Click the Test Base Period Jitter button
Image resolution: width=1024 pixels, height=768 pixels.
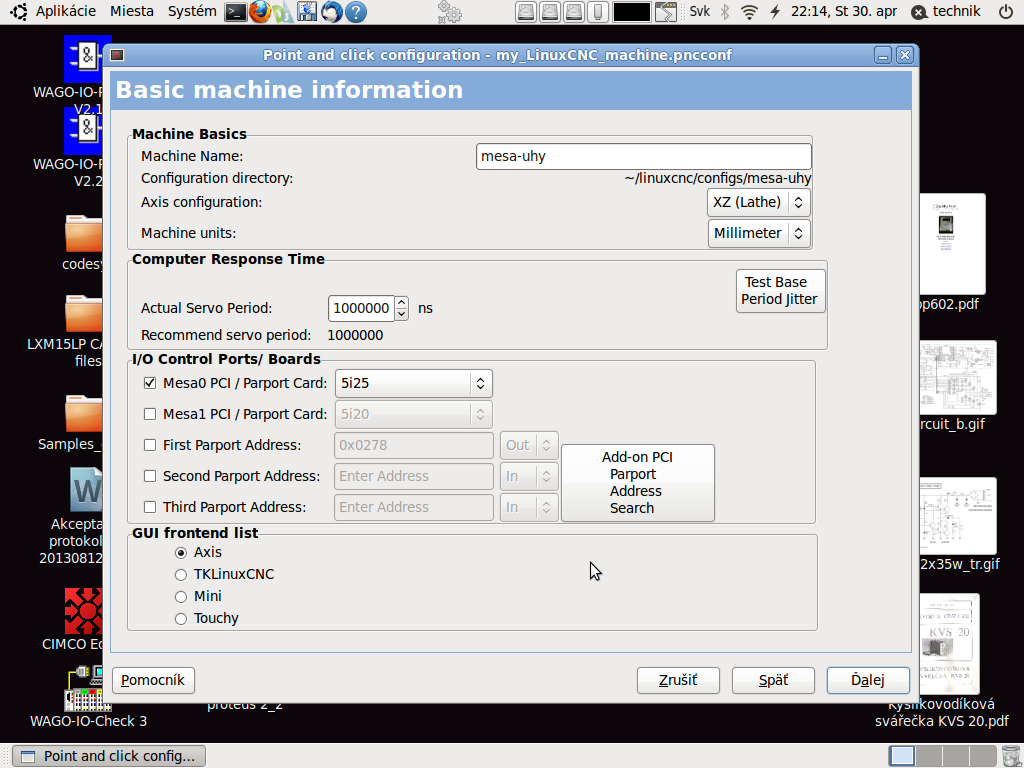click(779, 290)
